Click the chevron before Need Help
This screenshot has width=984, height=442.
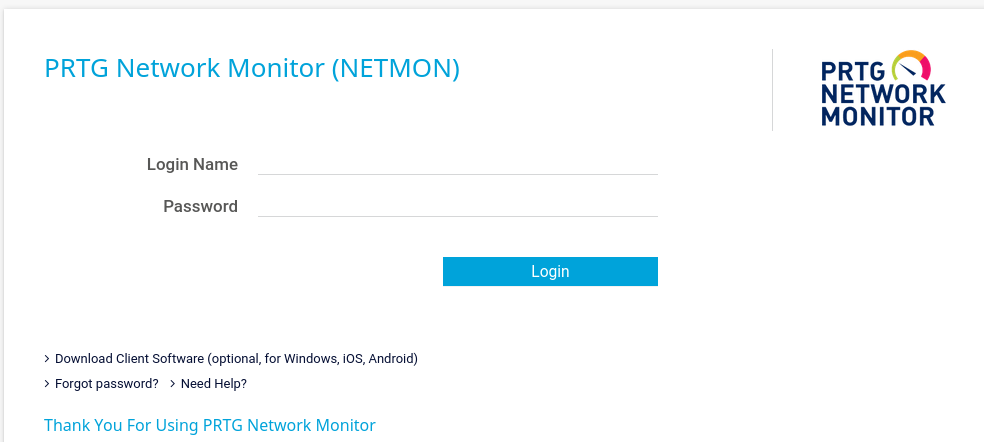pos(173,383)
